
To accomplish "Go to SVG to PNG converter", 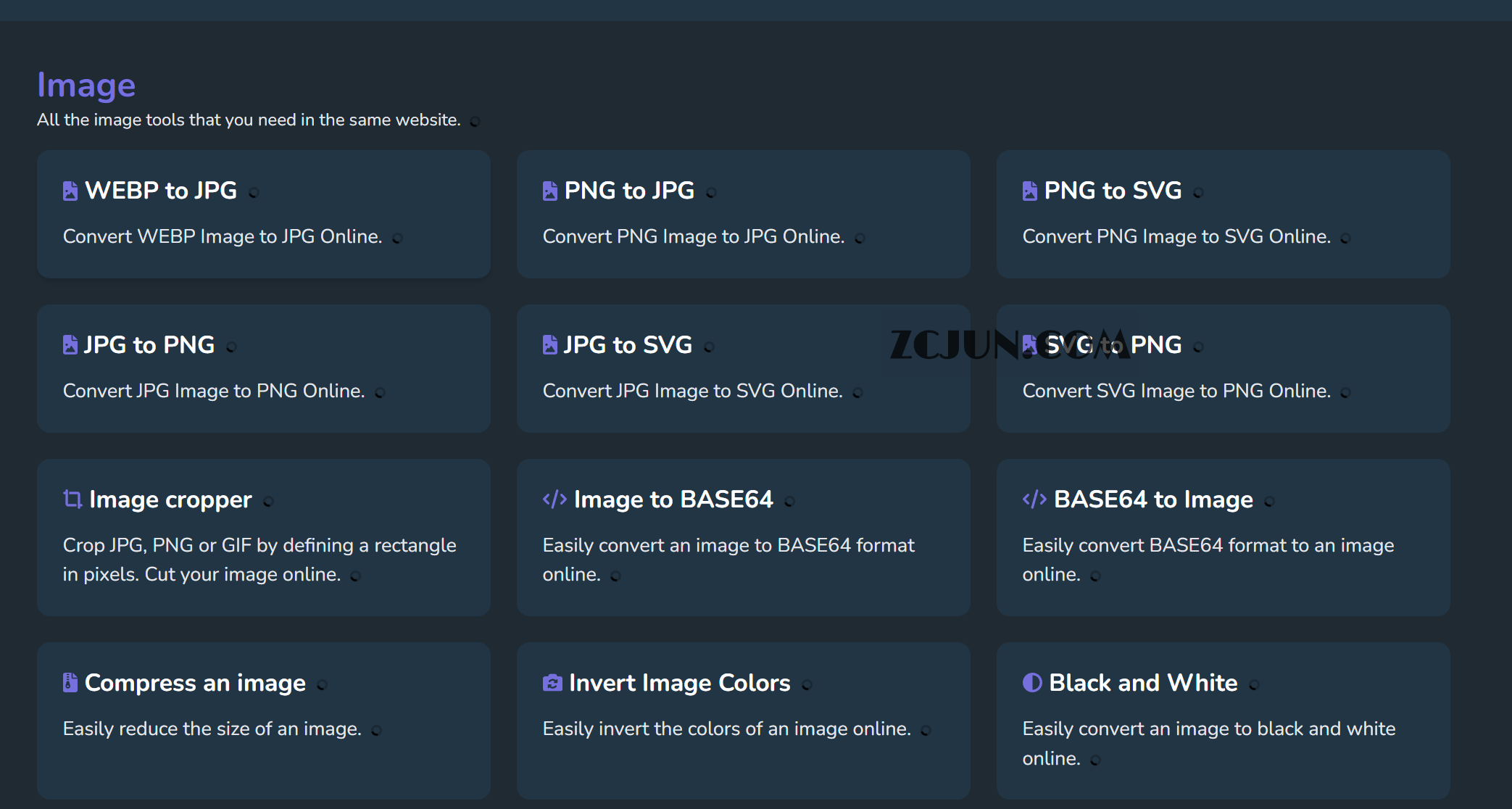I will 1155,345.
